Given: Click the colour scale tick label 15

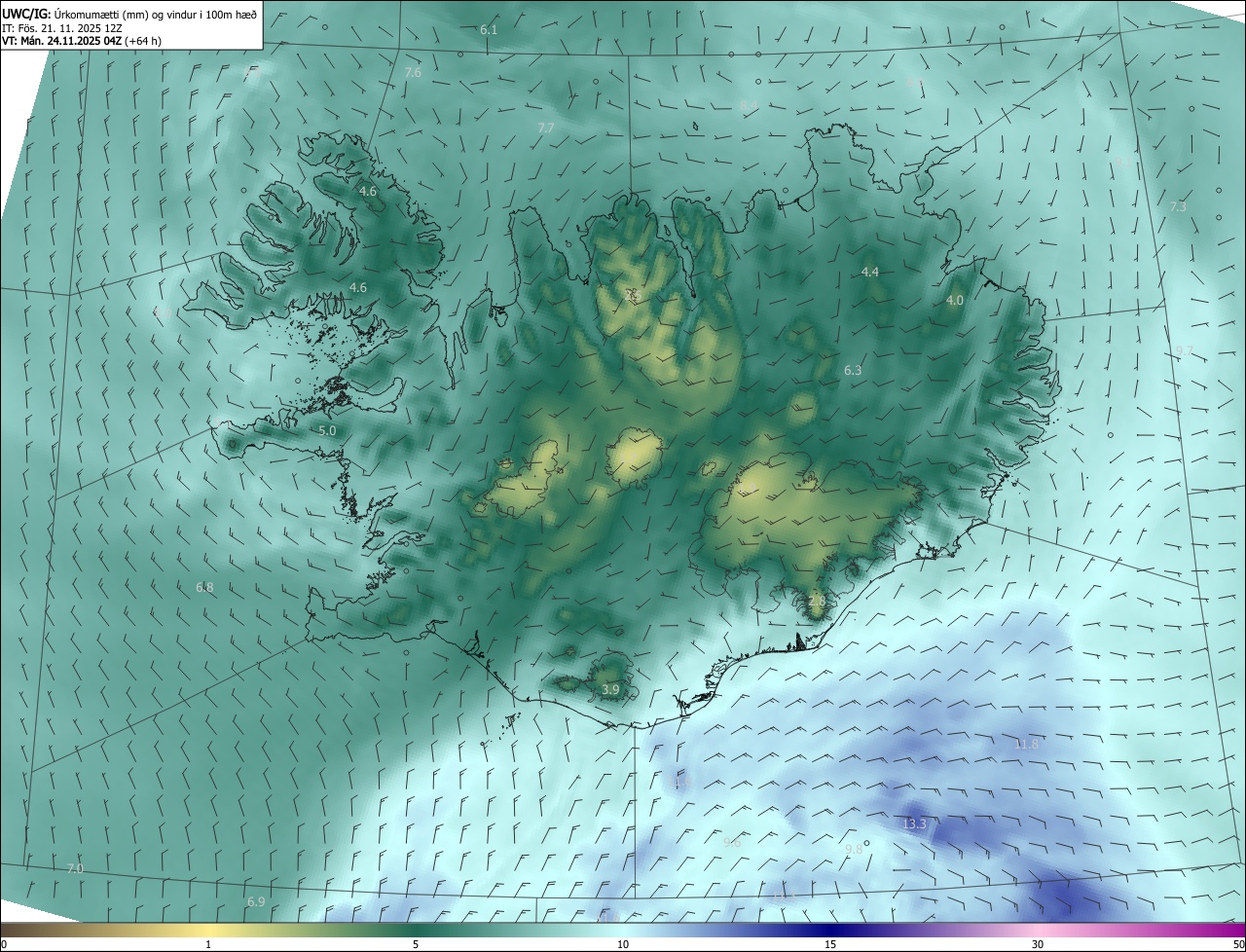Looking at the screenshot, I should [x=830, y=944].
